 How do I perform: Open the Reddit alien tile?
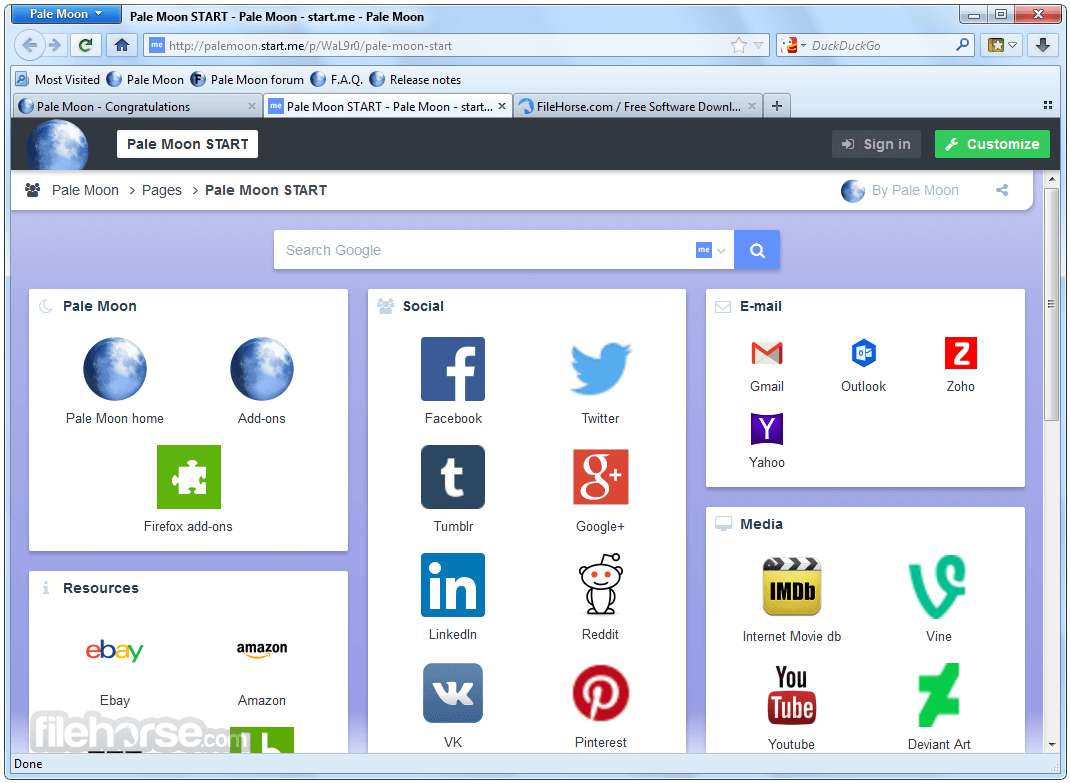(x=601, y=584)
